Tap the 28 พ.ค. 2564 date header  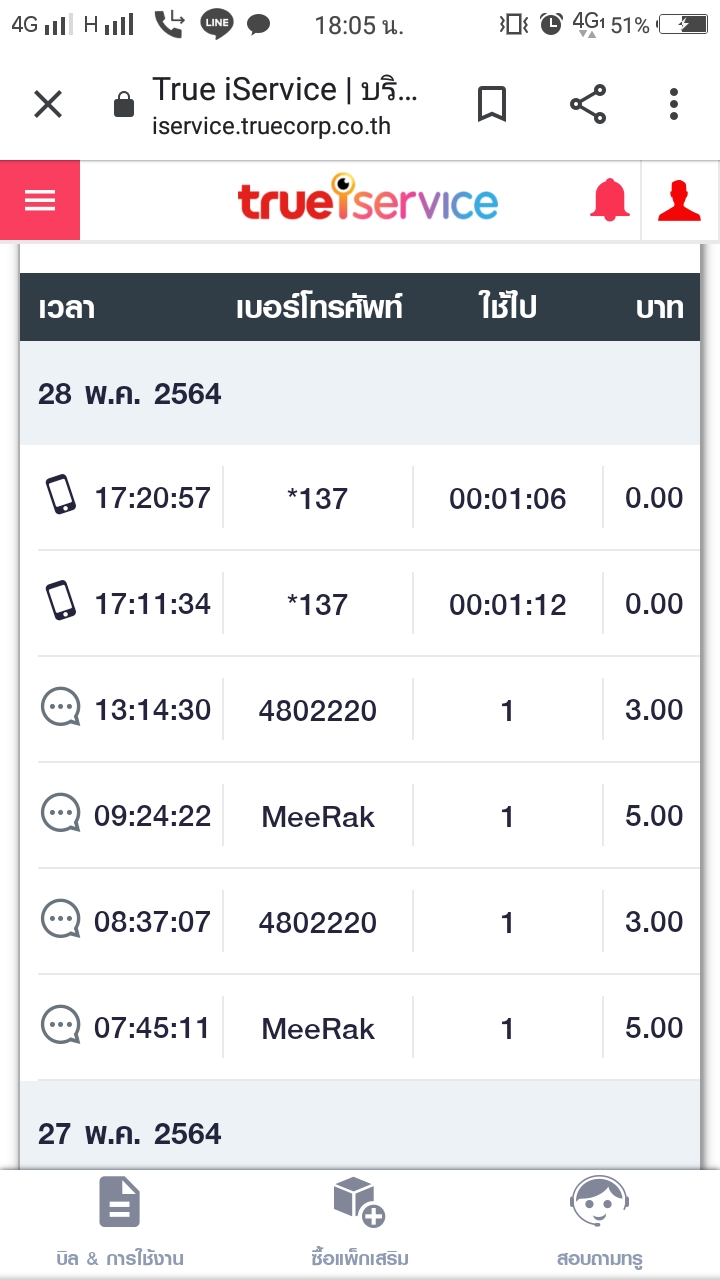[130, 394]
